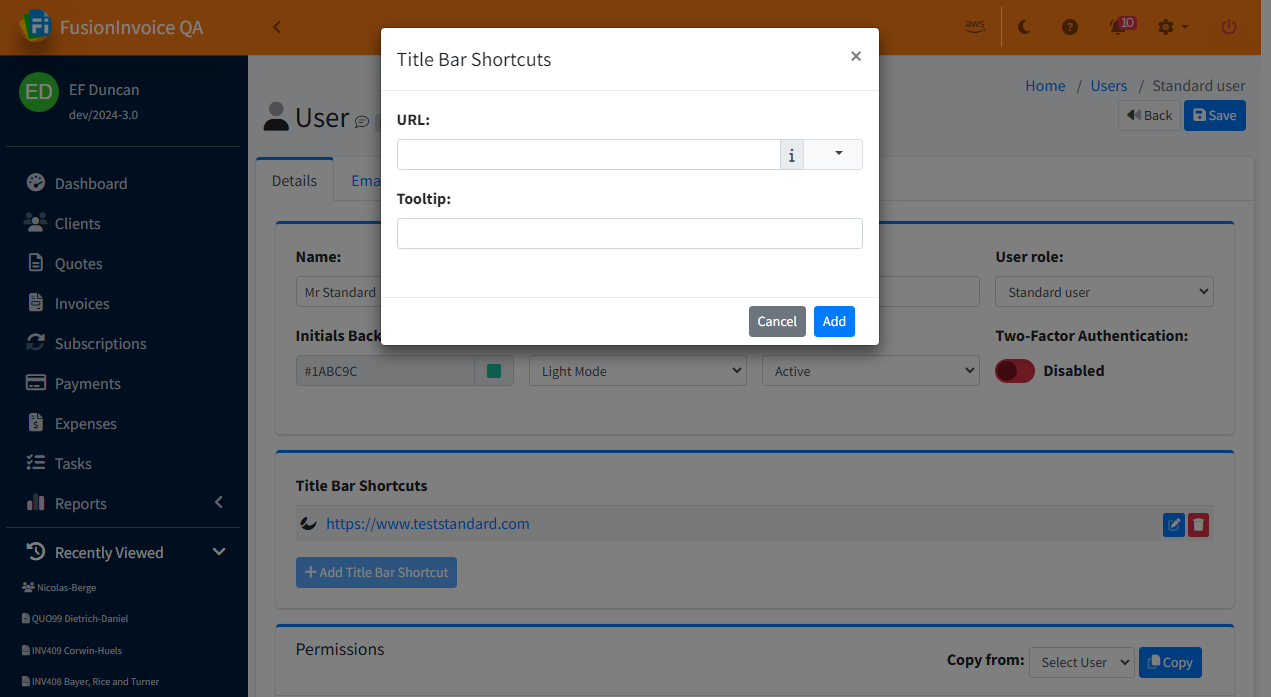The image size is (1271, 697).
Task: Click the info icon beside URL field
Action: [791, 155]
